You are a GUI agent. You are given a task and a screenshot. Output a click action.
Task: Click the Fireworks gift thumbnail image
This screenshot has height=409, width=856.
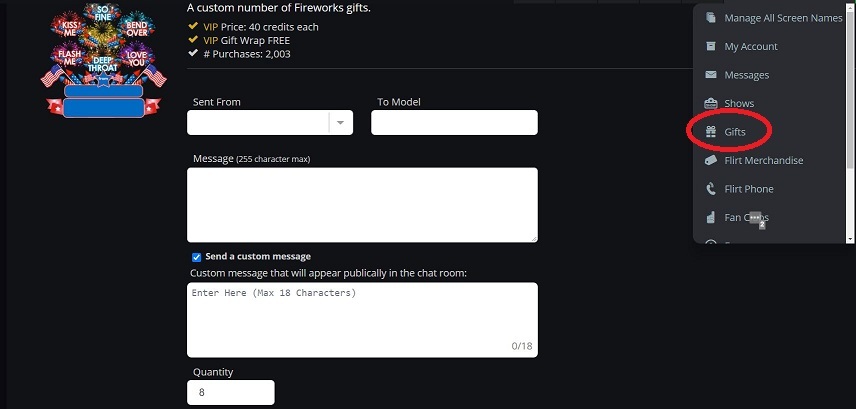[x=98, y=58]
